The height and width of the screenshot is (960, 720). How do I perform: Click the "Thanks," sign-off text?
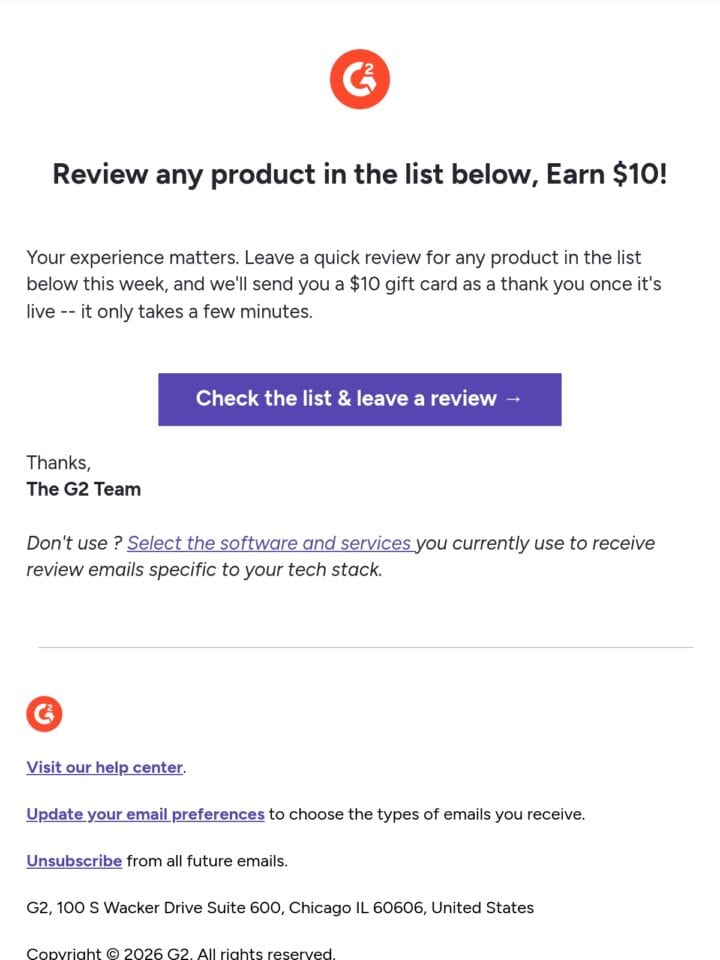coord(59,463)
